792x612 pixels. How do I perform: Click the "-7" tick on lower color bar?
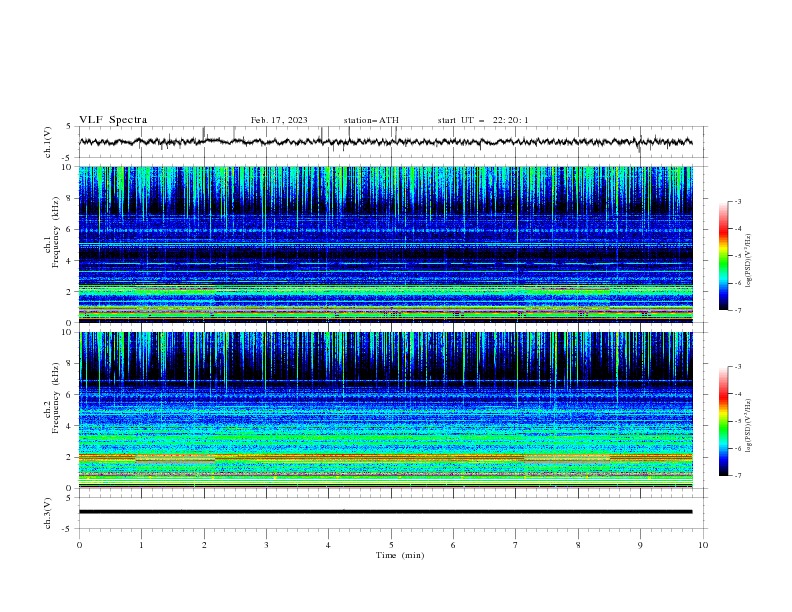[737, 475]
